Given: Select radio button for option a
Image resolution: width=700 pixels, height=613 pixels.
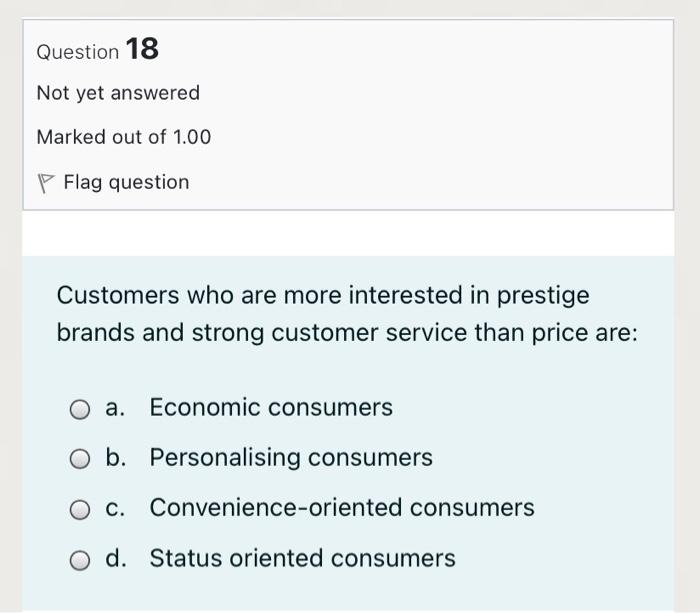Looking at the screenshot, I should [79, 409].
